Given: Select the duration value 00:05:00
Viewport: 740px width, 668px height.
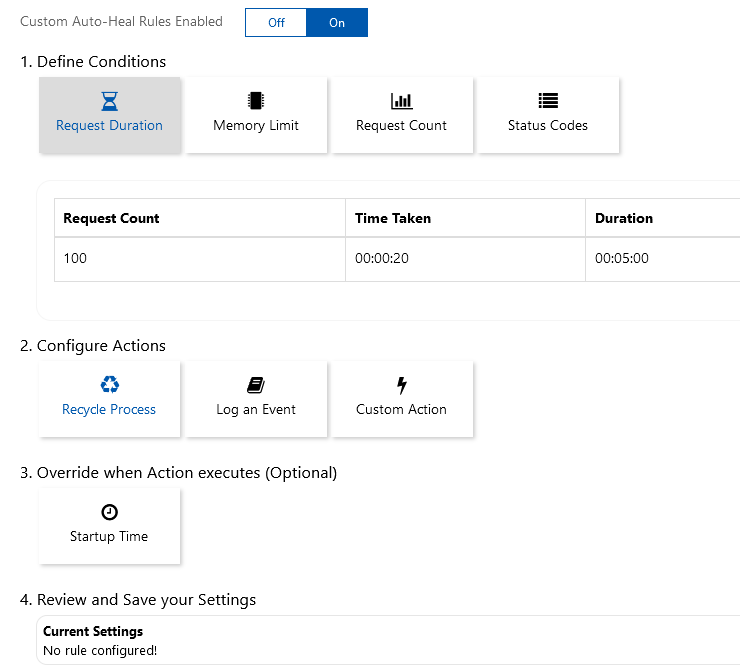Looking at the screenshot, I should [622, 258].
